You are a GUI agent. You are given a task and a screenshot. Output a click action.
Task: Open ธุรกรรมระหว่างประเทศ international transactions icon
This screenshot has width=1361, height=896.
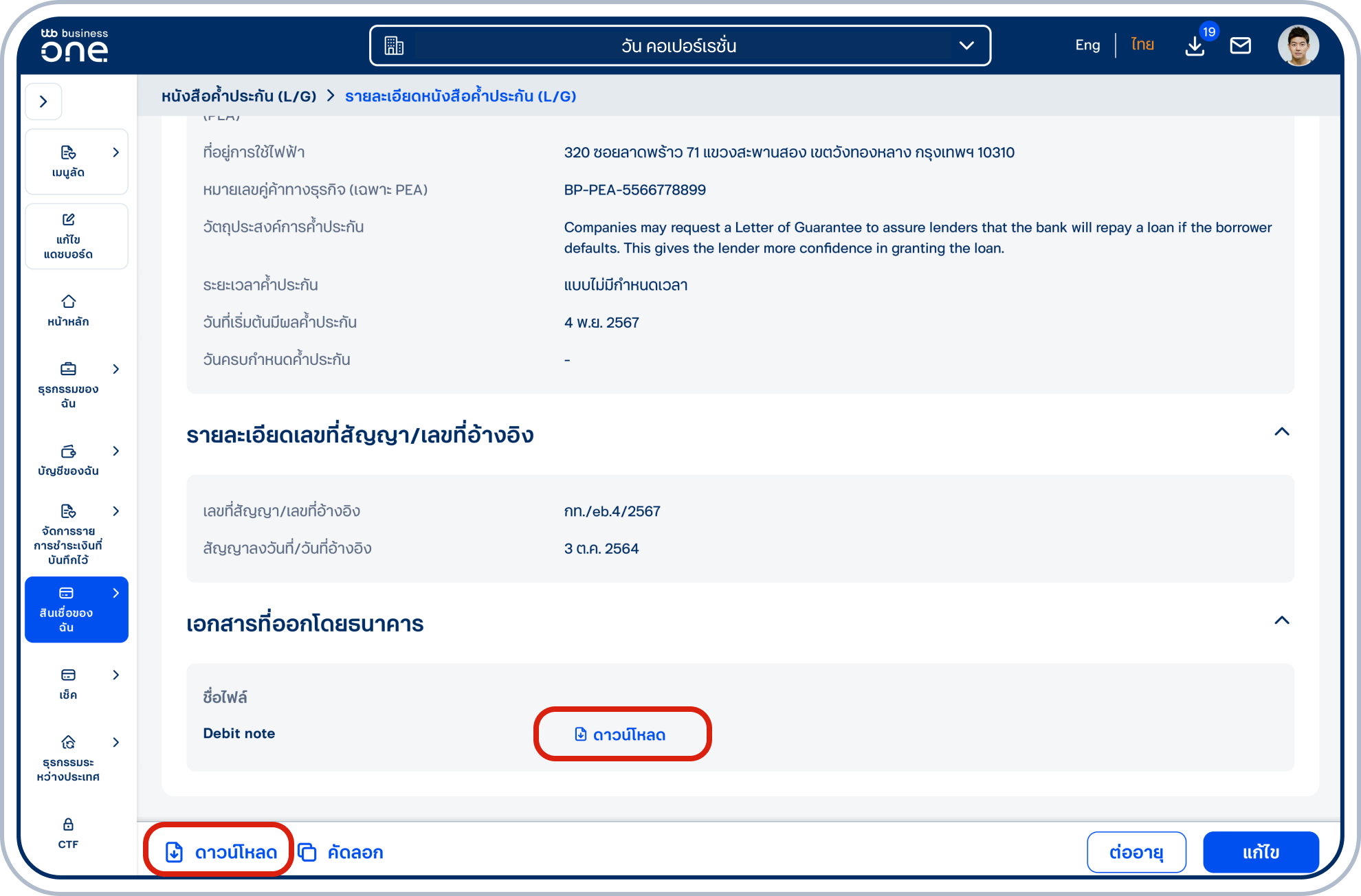67,743
